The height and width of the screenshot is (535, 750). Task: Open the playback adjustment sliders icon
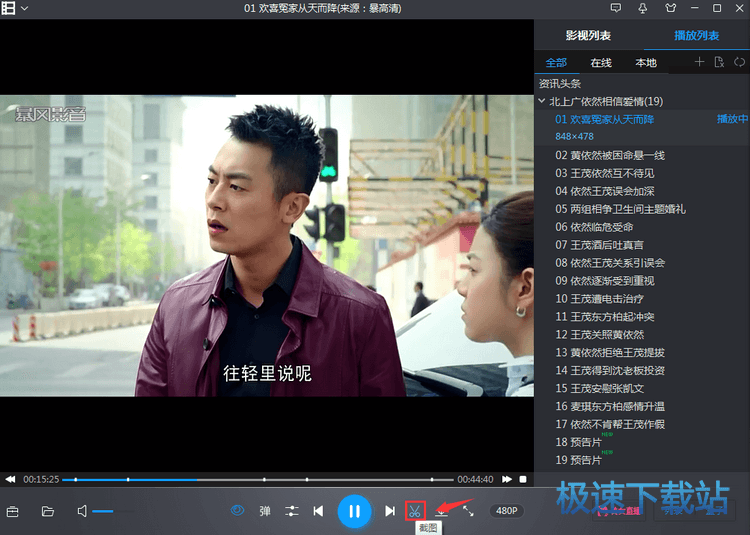coord(291,511)
